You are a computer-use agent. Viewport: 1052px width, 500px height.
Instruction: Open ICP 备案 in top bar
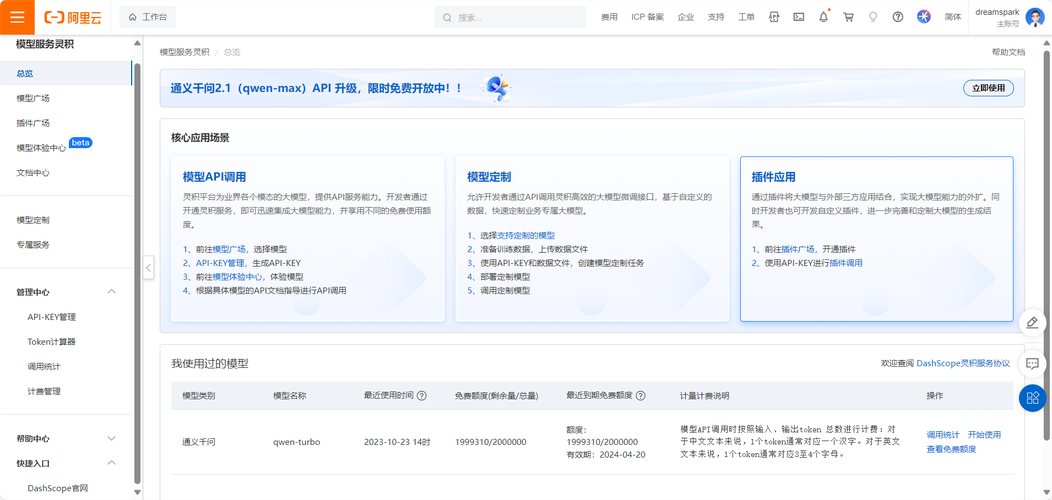[x=647, y=17]
